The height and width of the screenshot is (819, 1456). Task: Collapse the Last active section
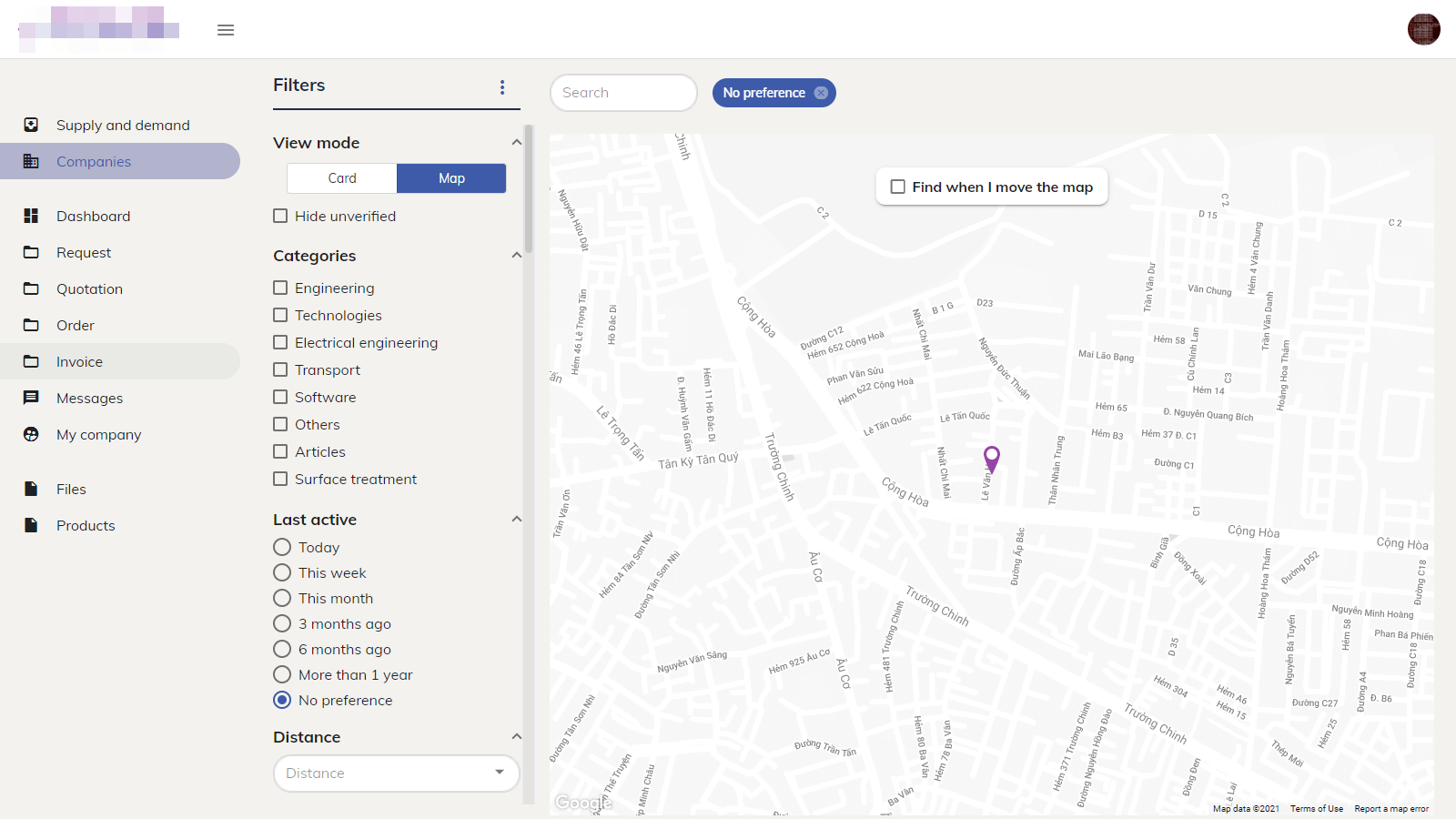click(516, 520)
